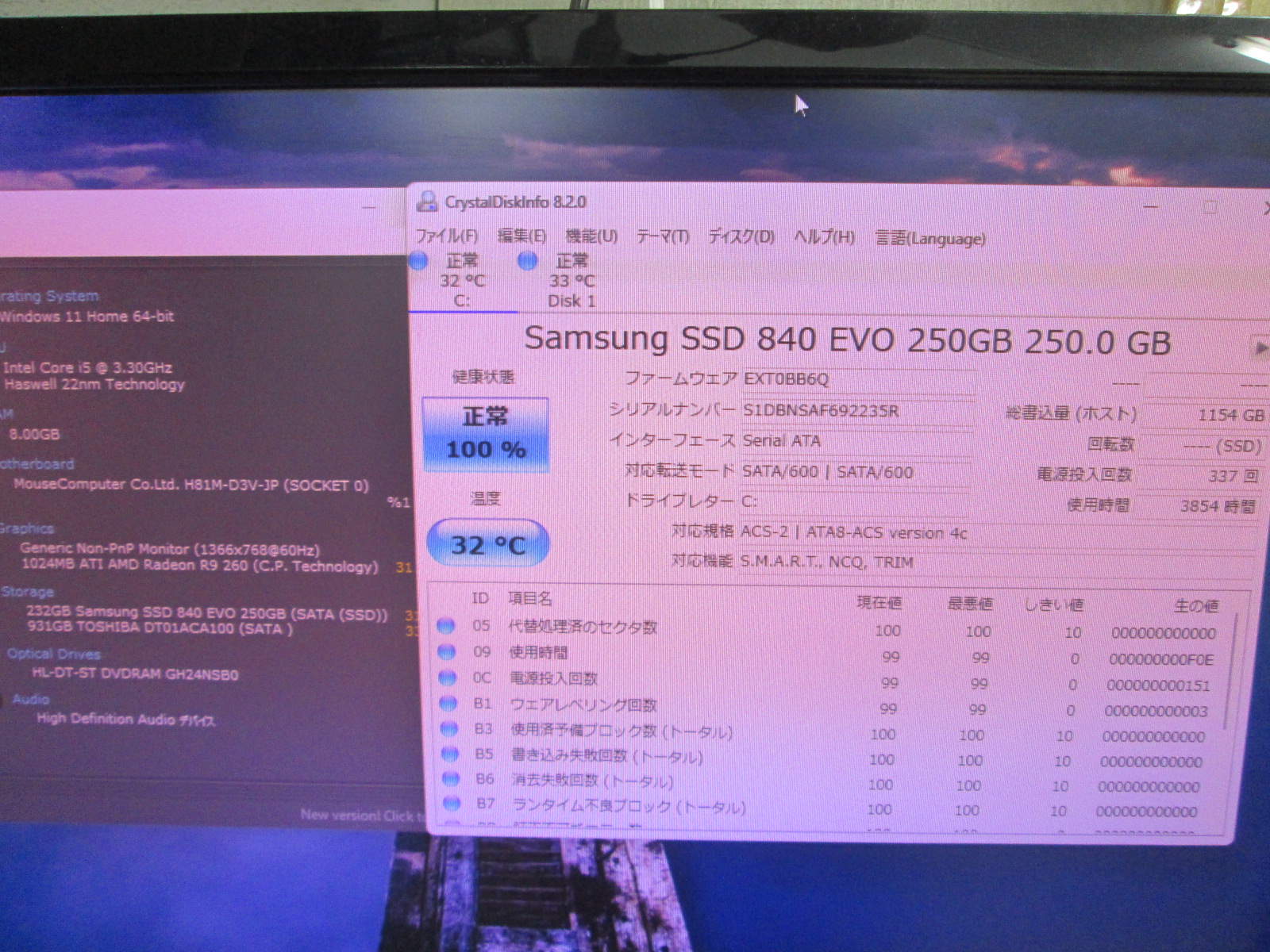The width and height of the screenshot is (1270, 952).
Task: Select the Disk 1 blue status circle
Action: (527, 260)
